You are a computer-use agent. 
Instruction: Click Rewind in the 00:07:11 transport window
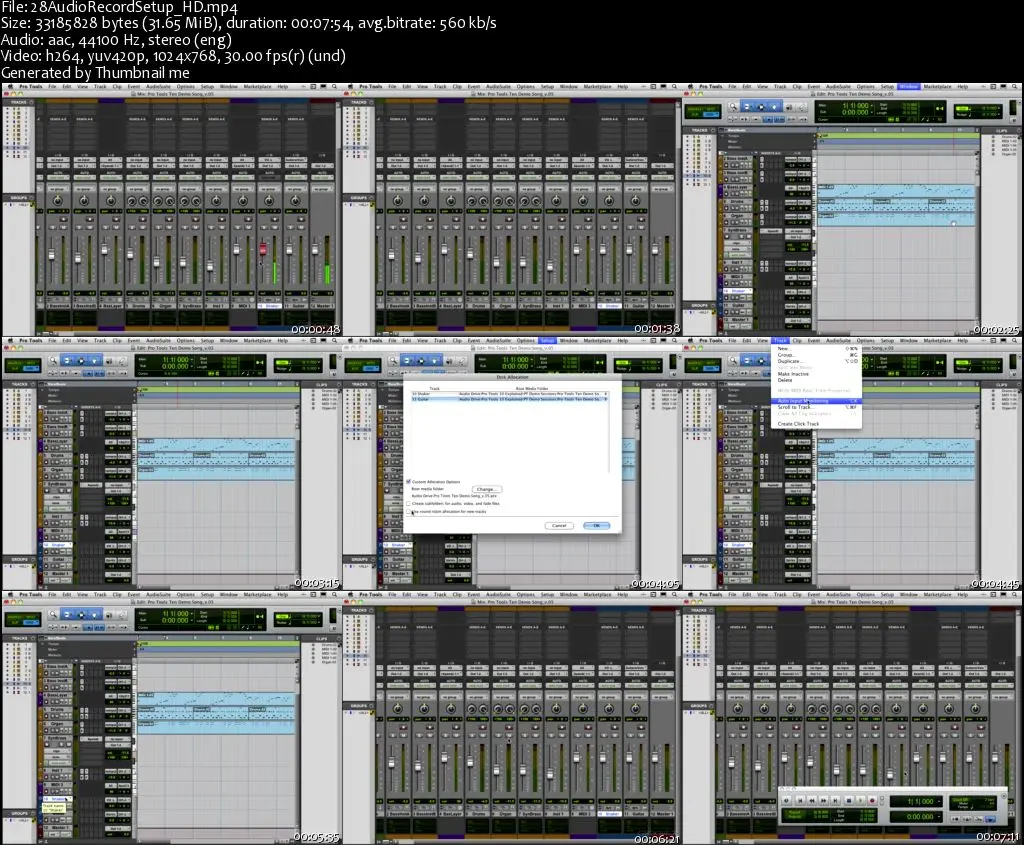coord(812,800)
